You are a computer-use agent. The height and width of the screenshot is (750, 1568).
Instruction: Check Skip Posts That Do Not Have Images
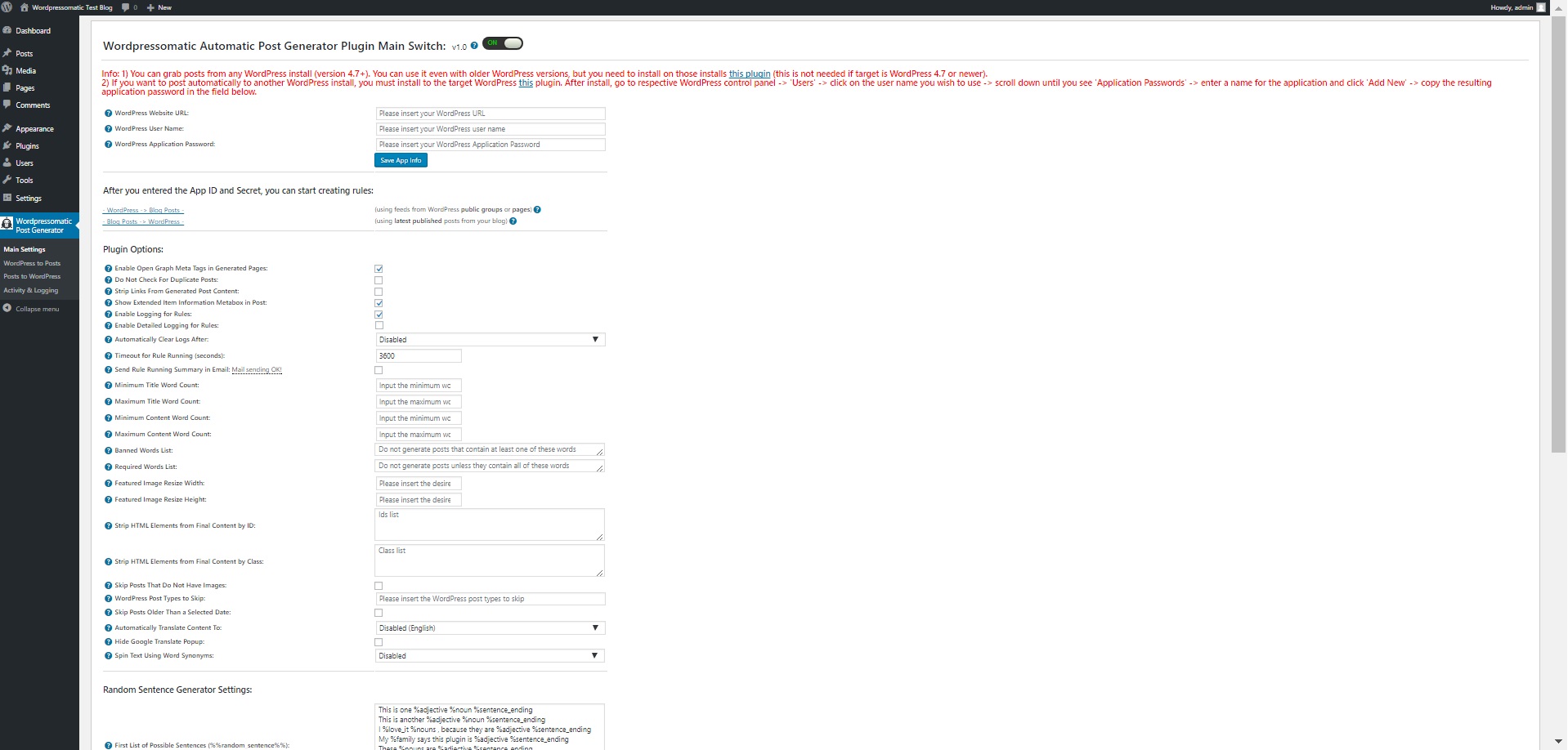point(379,586)
